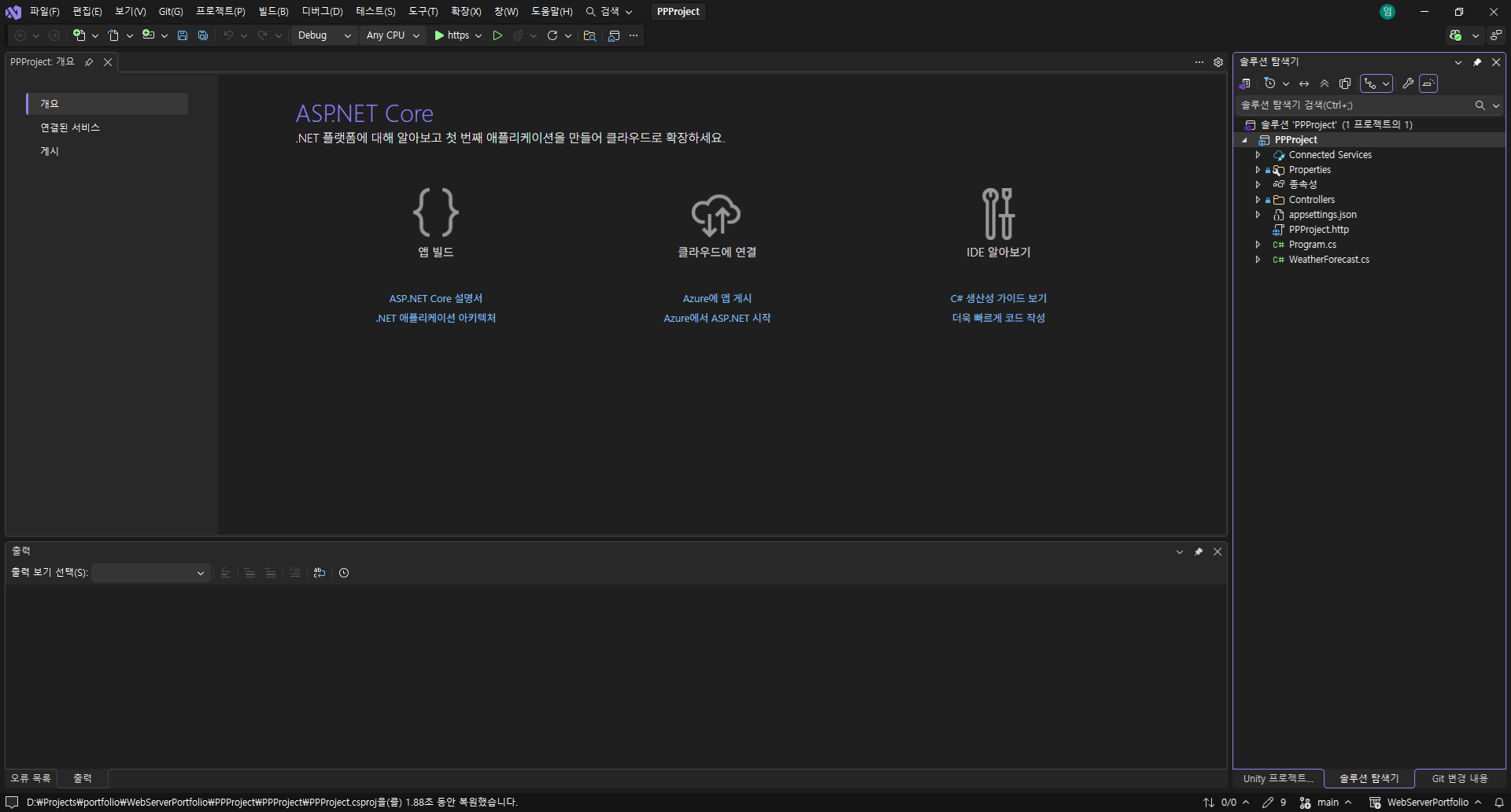The image size is (1511, 812).
Task: Open the output view selection combo box
Action: click(150, 573)
